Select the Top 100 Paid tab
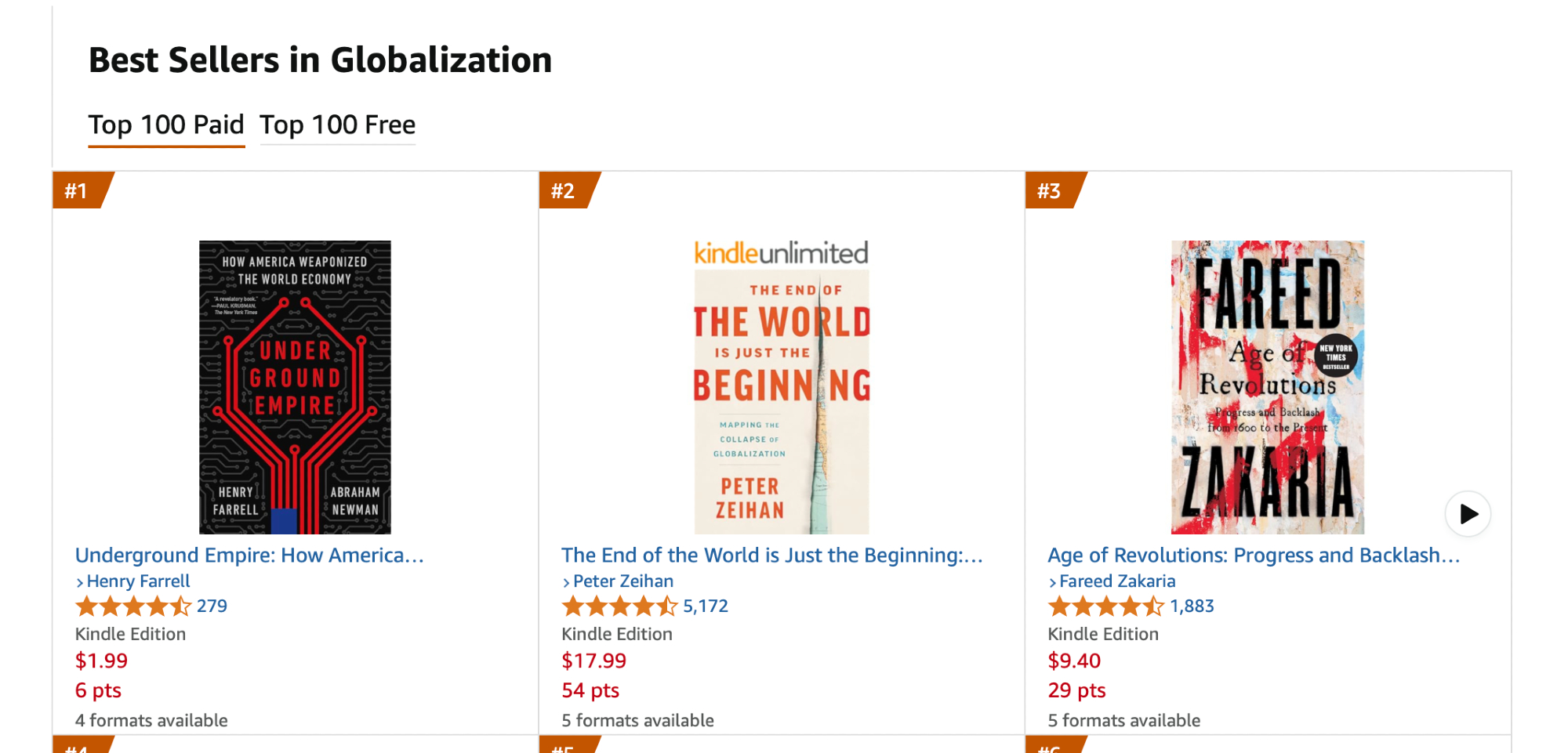Viewport: 1568px width, 753px height. 166,125
